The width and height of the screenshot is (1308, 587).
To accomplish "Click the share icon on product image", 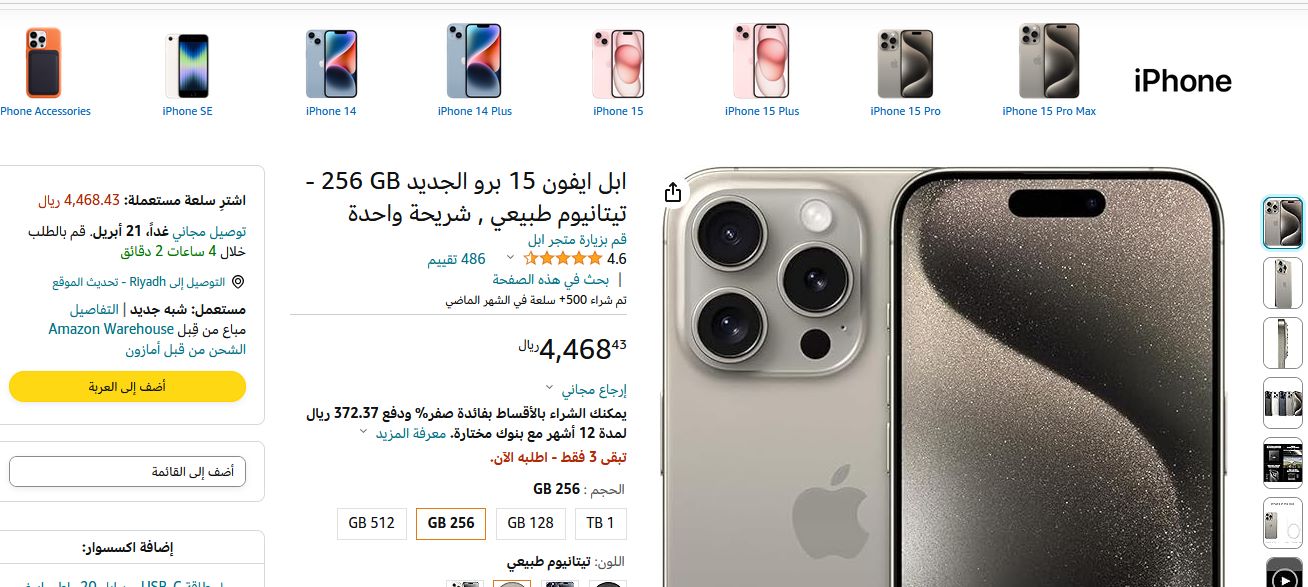I will tap(673, 192).
